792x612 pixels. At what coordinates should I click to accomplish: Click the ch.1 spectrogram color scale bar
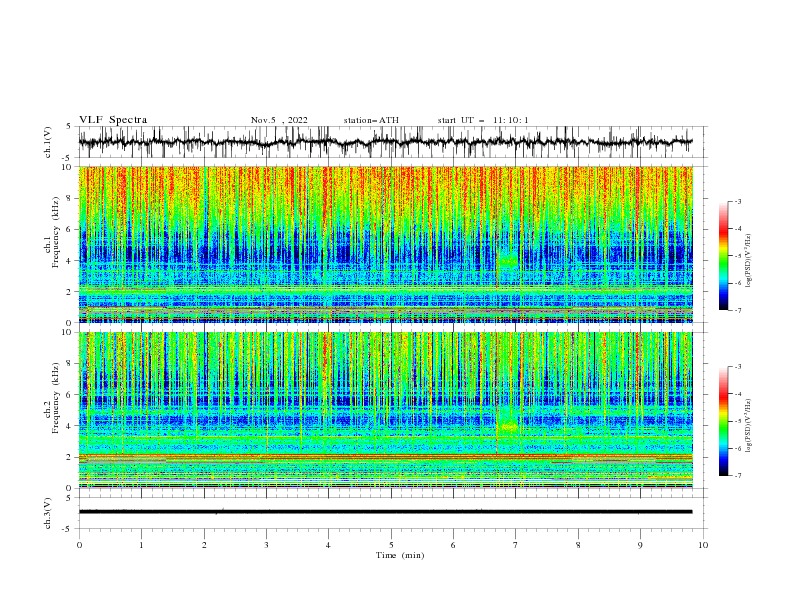point(724,256)
